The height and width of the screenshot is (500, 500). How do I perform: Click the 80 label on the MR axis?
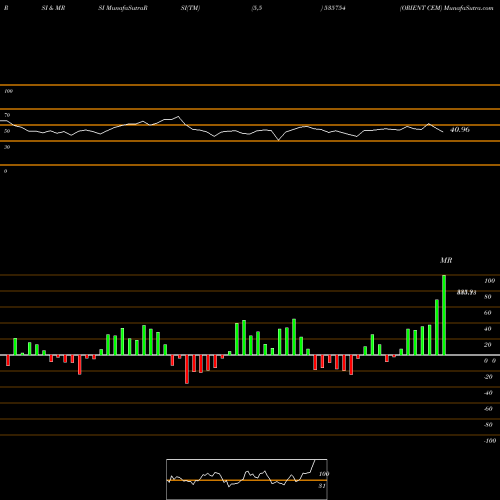pyautogui.click(x=488, y=297)
